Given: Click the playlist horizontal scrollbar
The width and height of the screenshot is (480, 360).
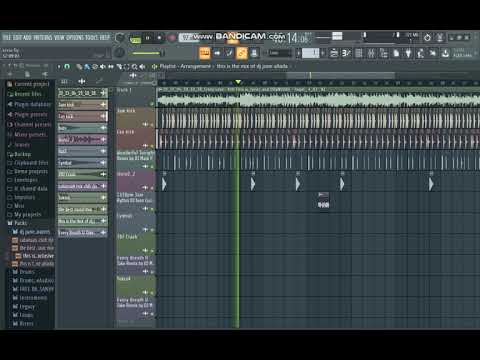Looking at the screenshot, I should coord(340,76).
